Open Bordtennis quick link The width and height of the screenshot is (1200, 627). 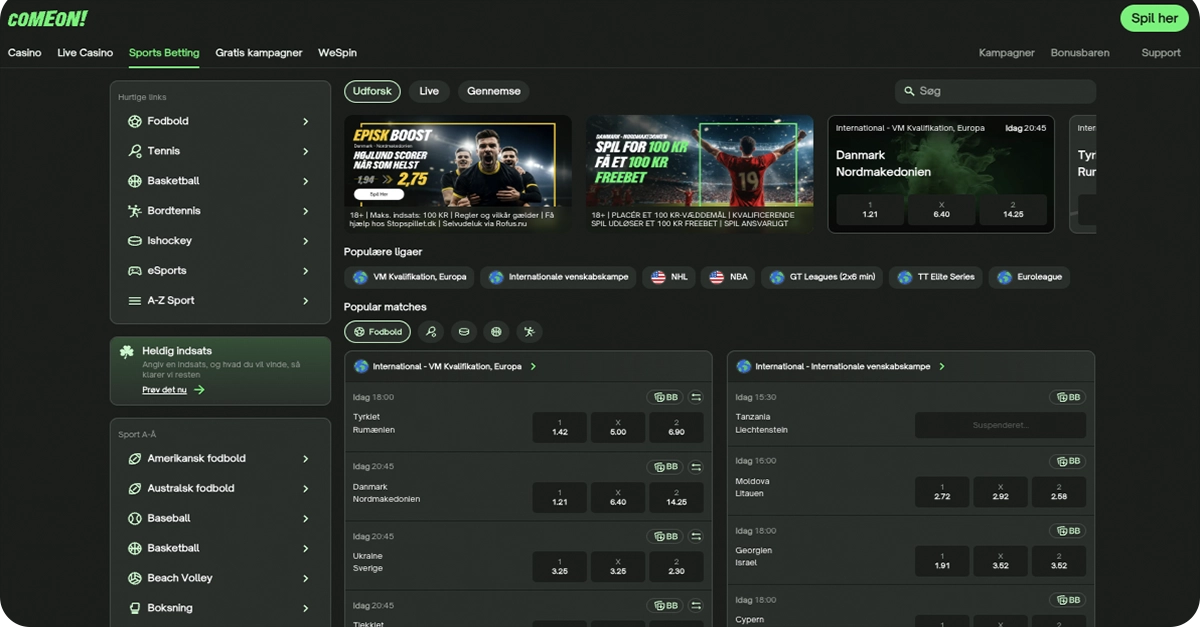pyautogui.click(x=220, y=211)
